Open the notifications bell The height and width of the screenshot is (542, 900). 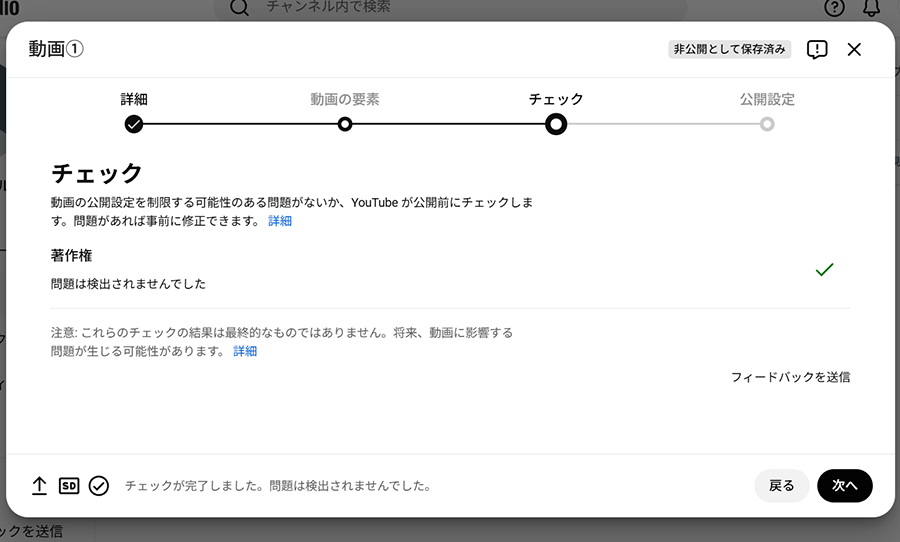[x=871, y=8]
